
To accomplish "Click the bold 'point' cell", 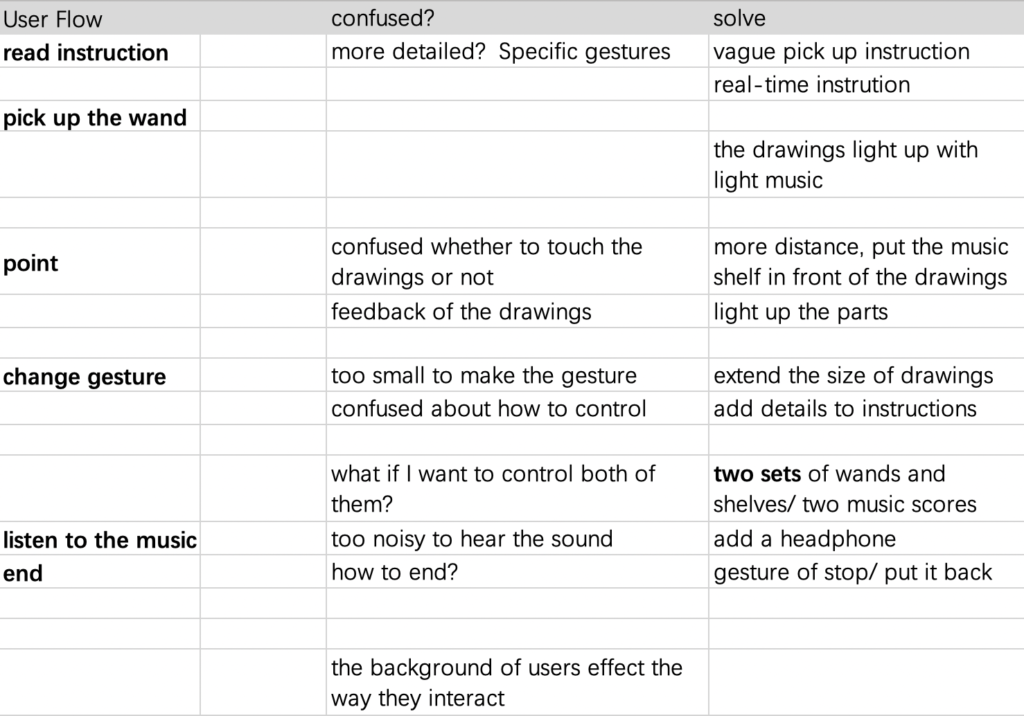I will [x=99, y=262].
